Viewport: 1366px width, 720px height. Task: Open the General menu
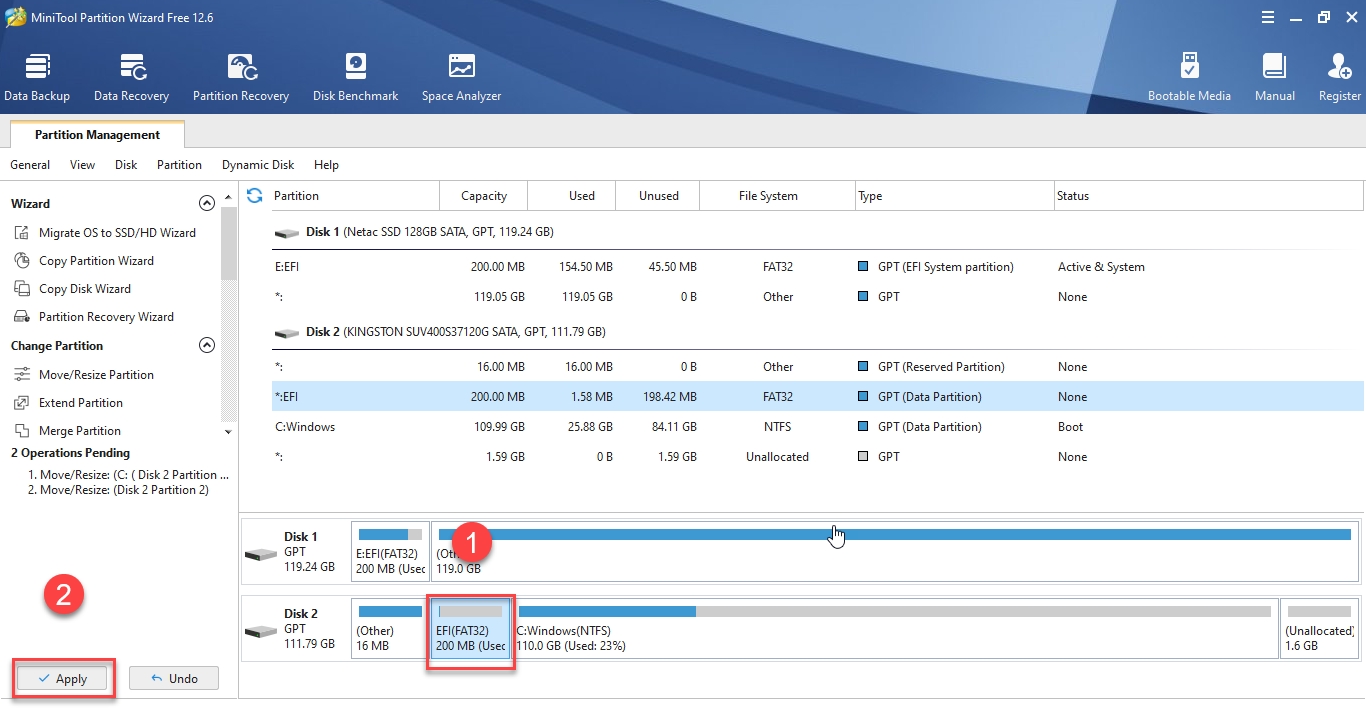pyautogui.click(x=30, y=165)
